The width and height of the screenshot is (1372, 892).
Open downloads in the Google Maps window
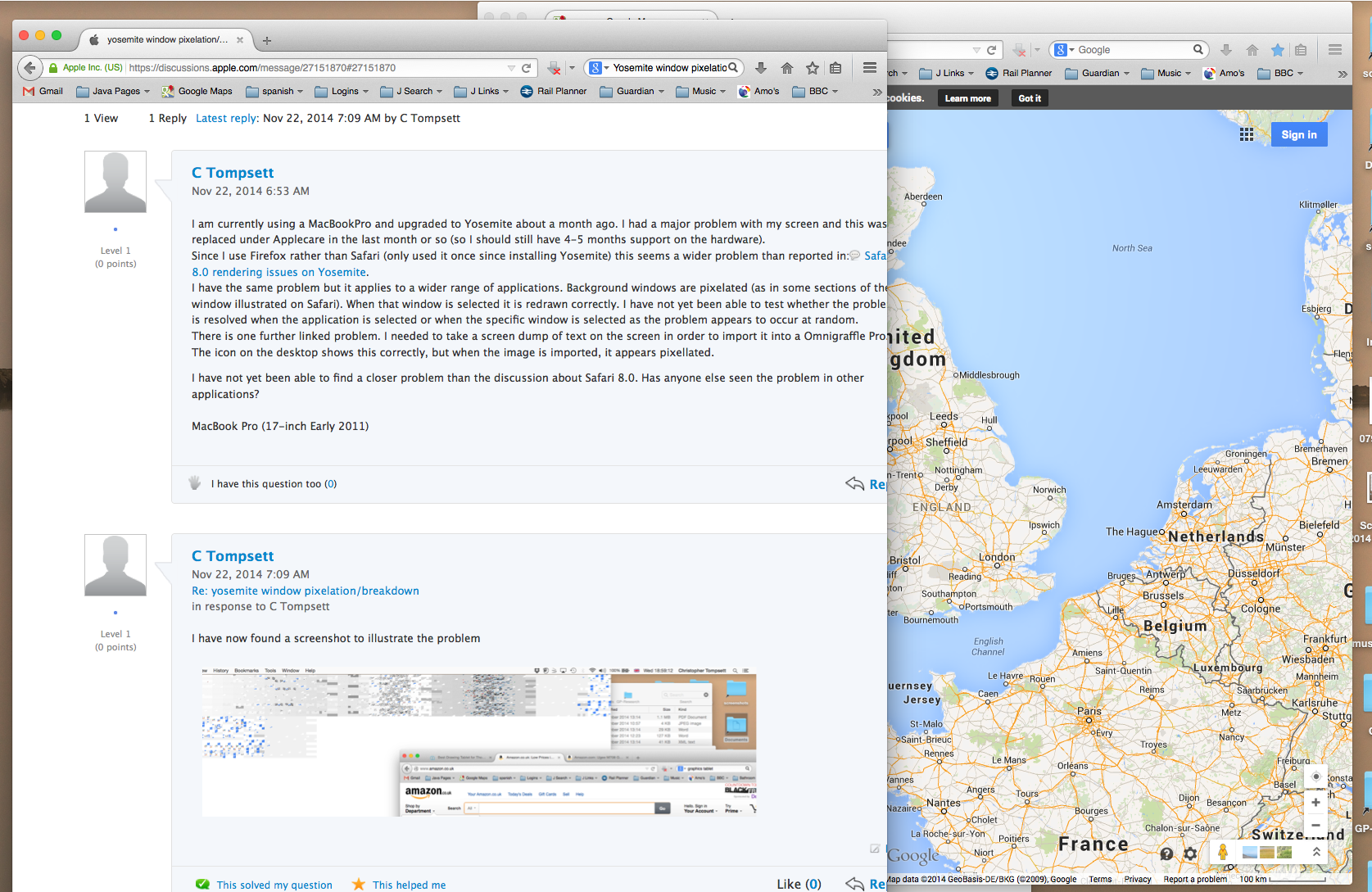pyautogui.click(x=1226, y=50)
